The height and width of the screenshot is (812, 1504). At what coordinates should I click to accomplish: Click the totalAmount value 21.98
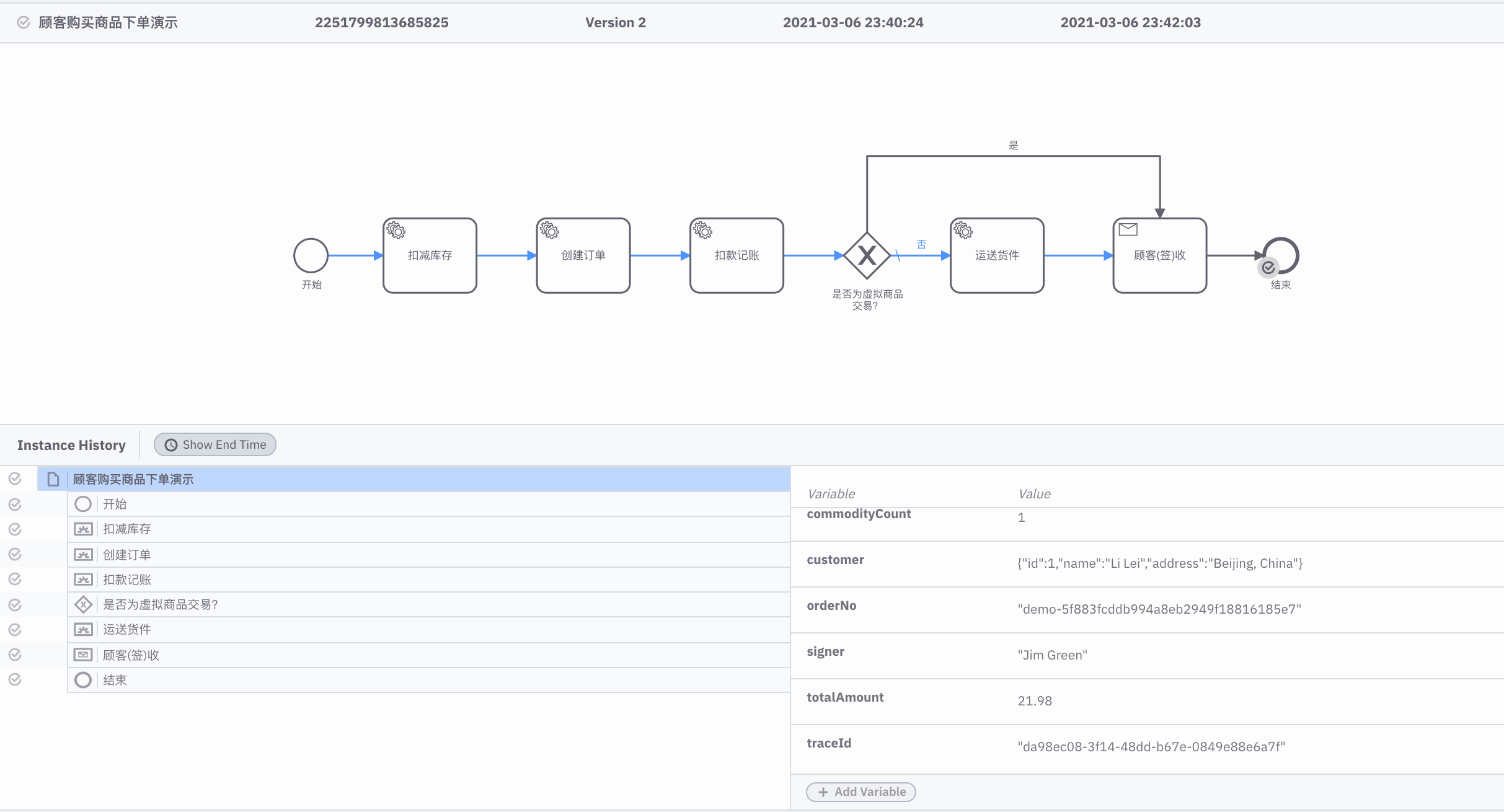(x=1035, y=701)
